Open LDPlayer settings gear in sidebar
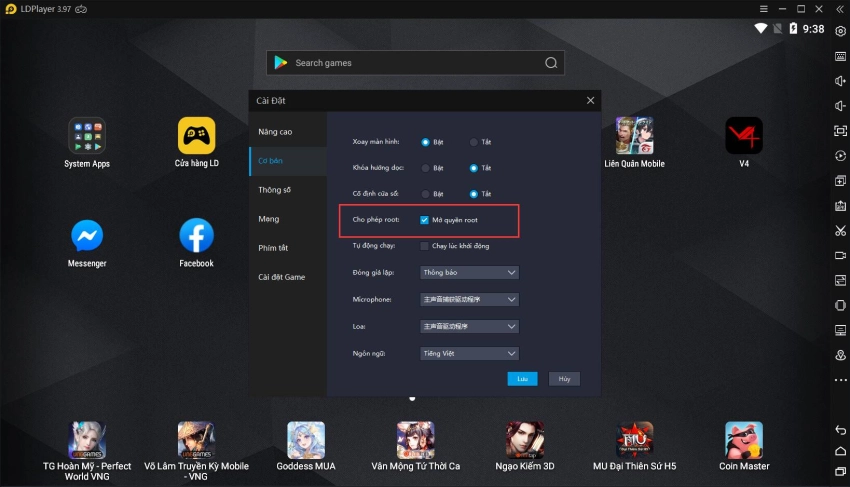The width and height of the screenshot is (850, 487). (x=840, y=31)
